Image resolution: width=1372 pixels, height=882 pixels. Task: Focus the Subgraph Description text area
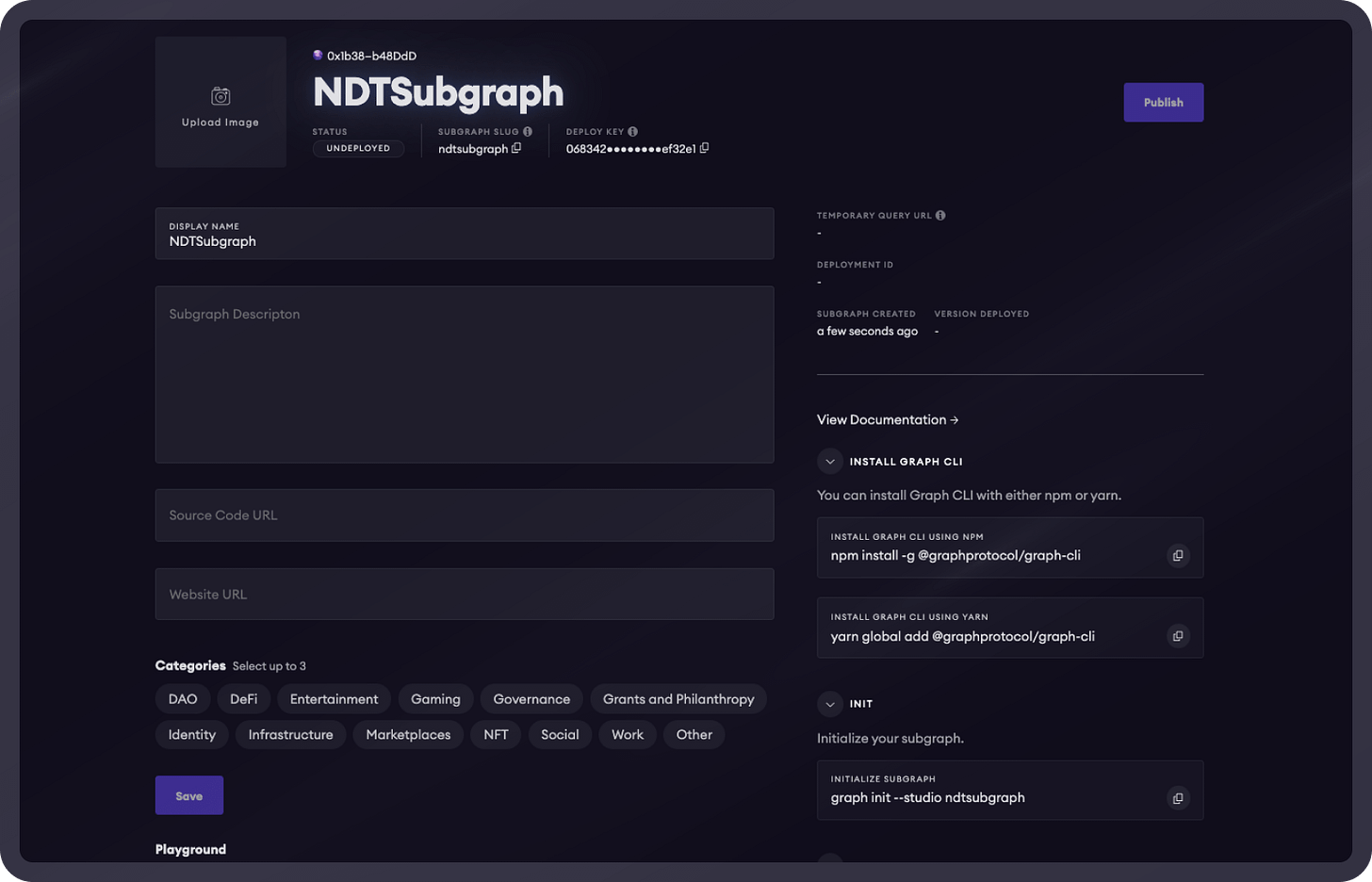pyautogui.click(x=465, y=375)
